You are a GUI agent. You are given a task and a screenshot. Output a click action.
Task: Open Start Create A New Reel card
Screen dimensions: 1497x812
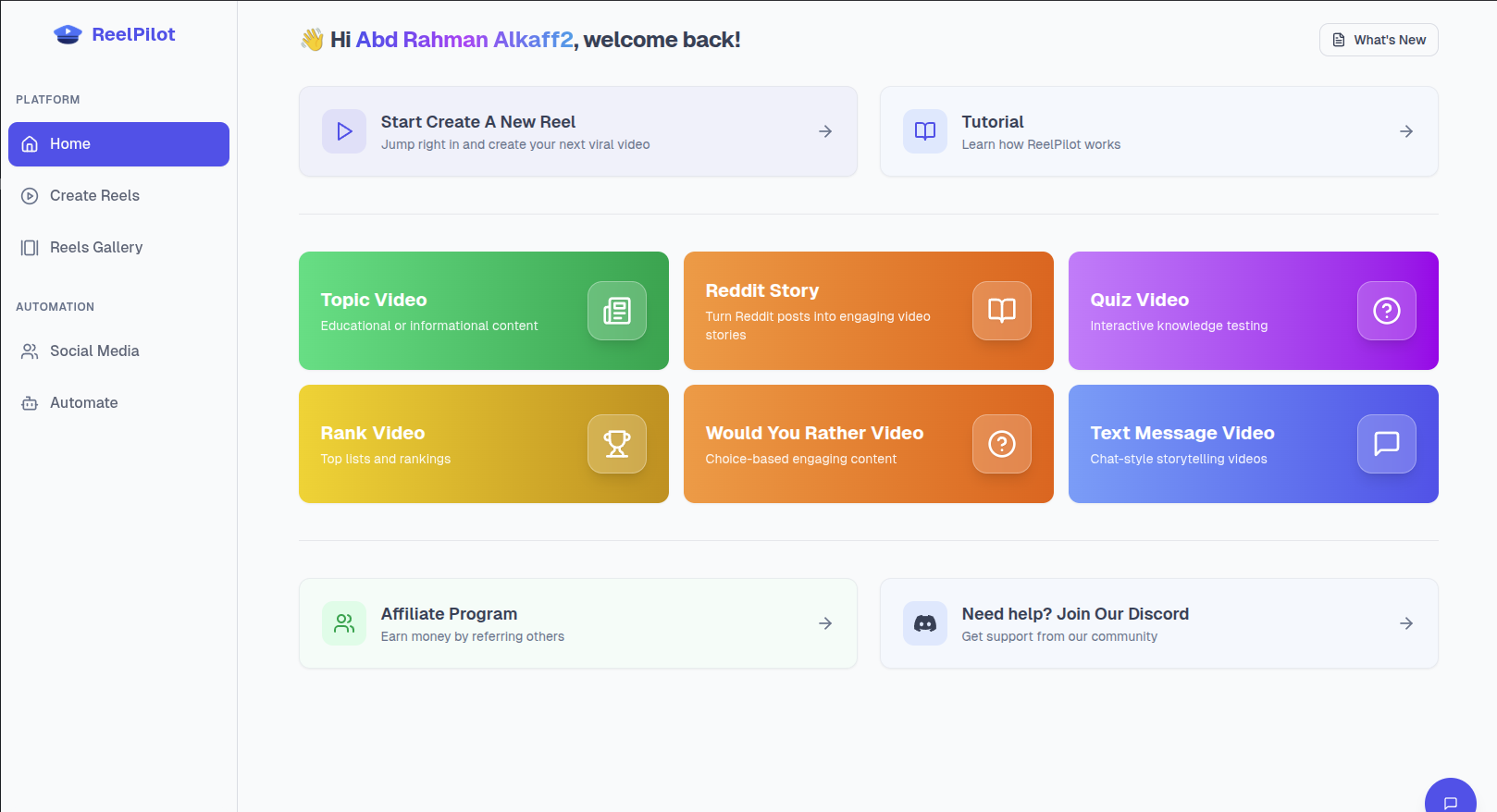[578, 131]
